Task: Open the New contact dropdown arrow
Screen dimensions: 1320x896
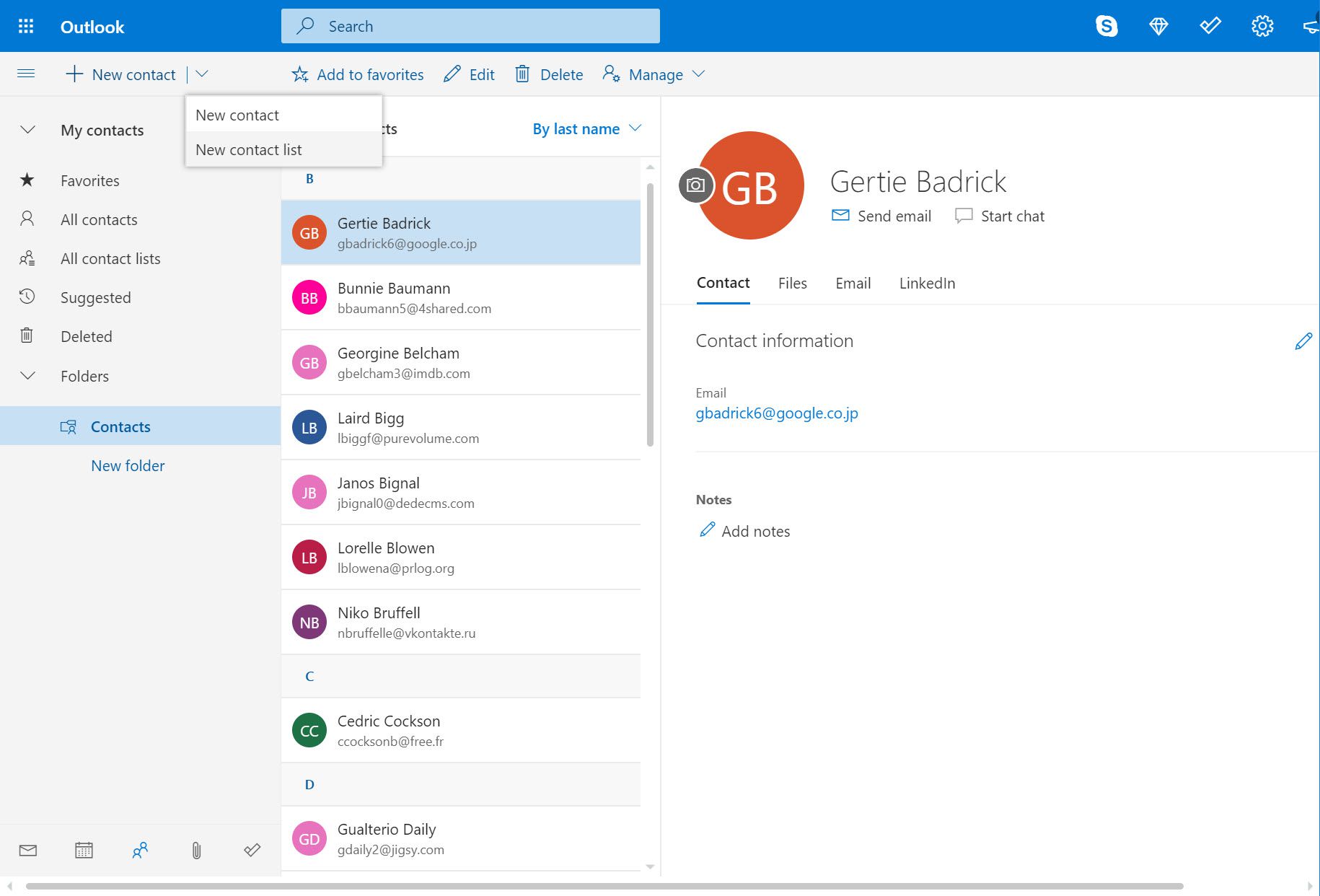Action: [x=202, y=74]
